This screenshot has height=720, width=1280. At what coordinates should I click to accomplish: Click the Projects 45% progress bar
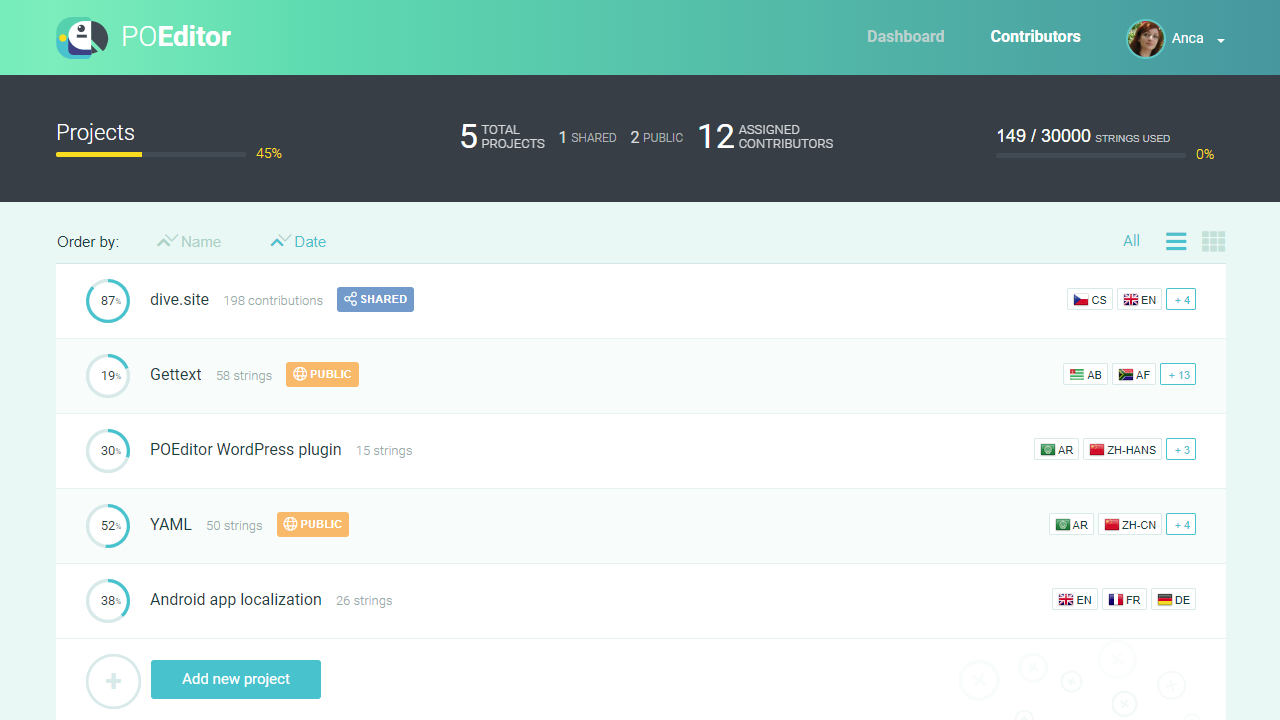point(150,154)
